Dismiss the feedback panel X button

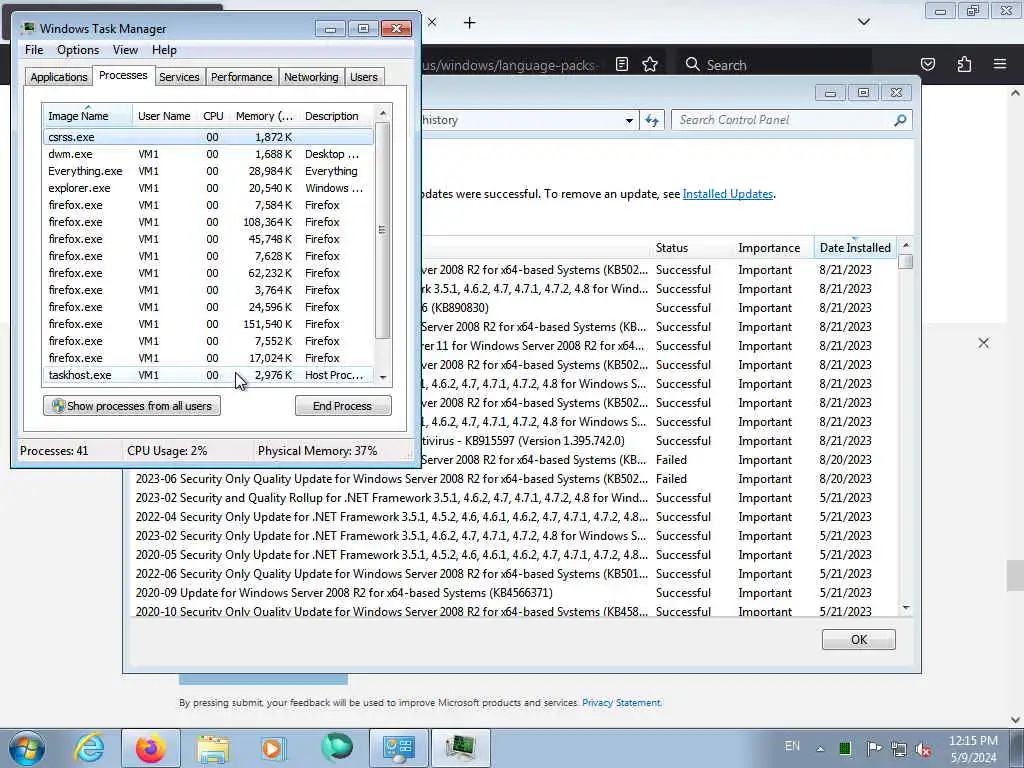click(x=984, y=343)
